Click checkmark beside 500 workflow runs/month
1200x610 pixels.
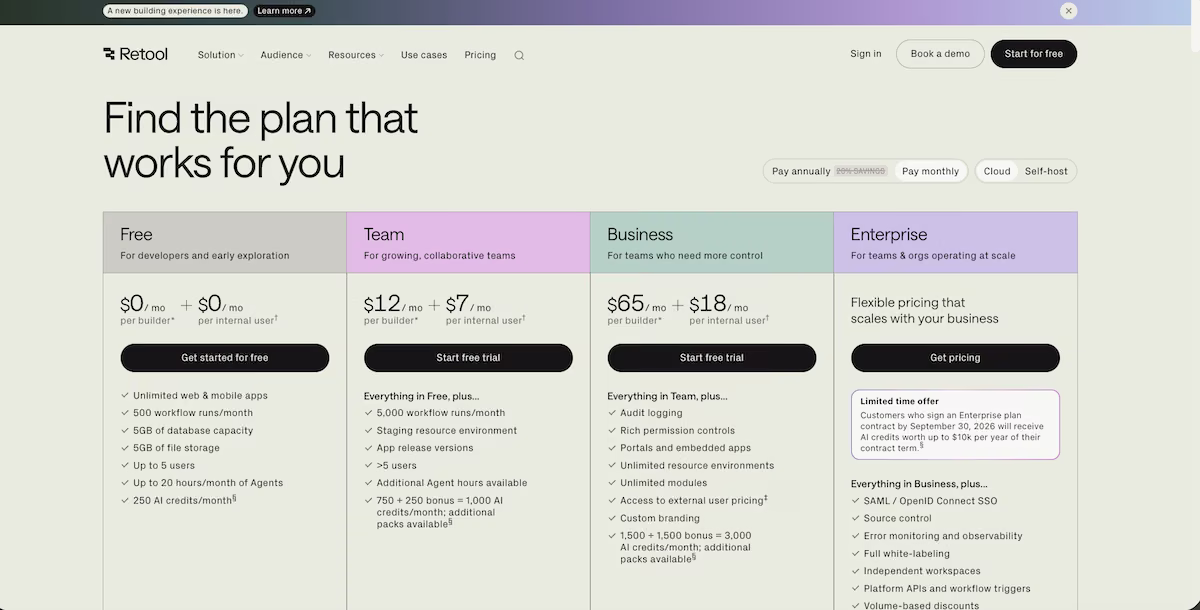tap(125, 413)
